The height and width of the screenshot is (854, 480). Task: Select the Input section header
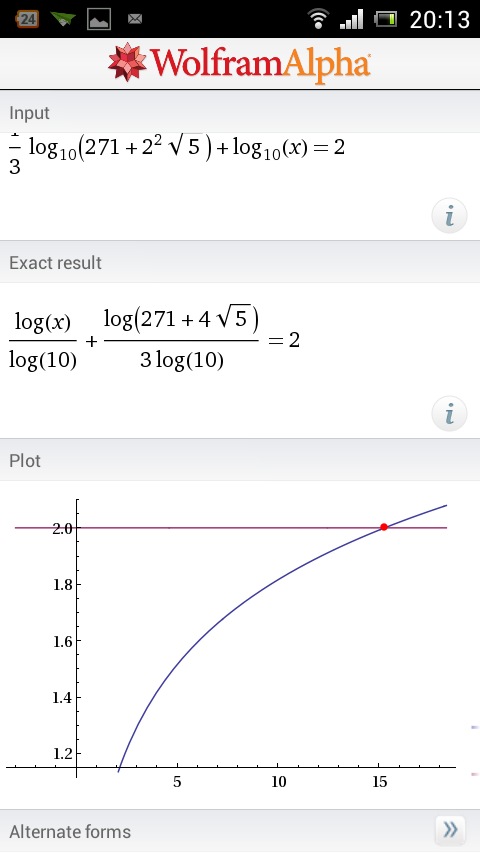click(240, 112)
